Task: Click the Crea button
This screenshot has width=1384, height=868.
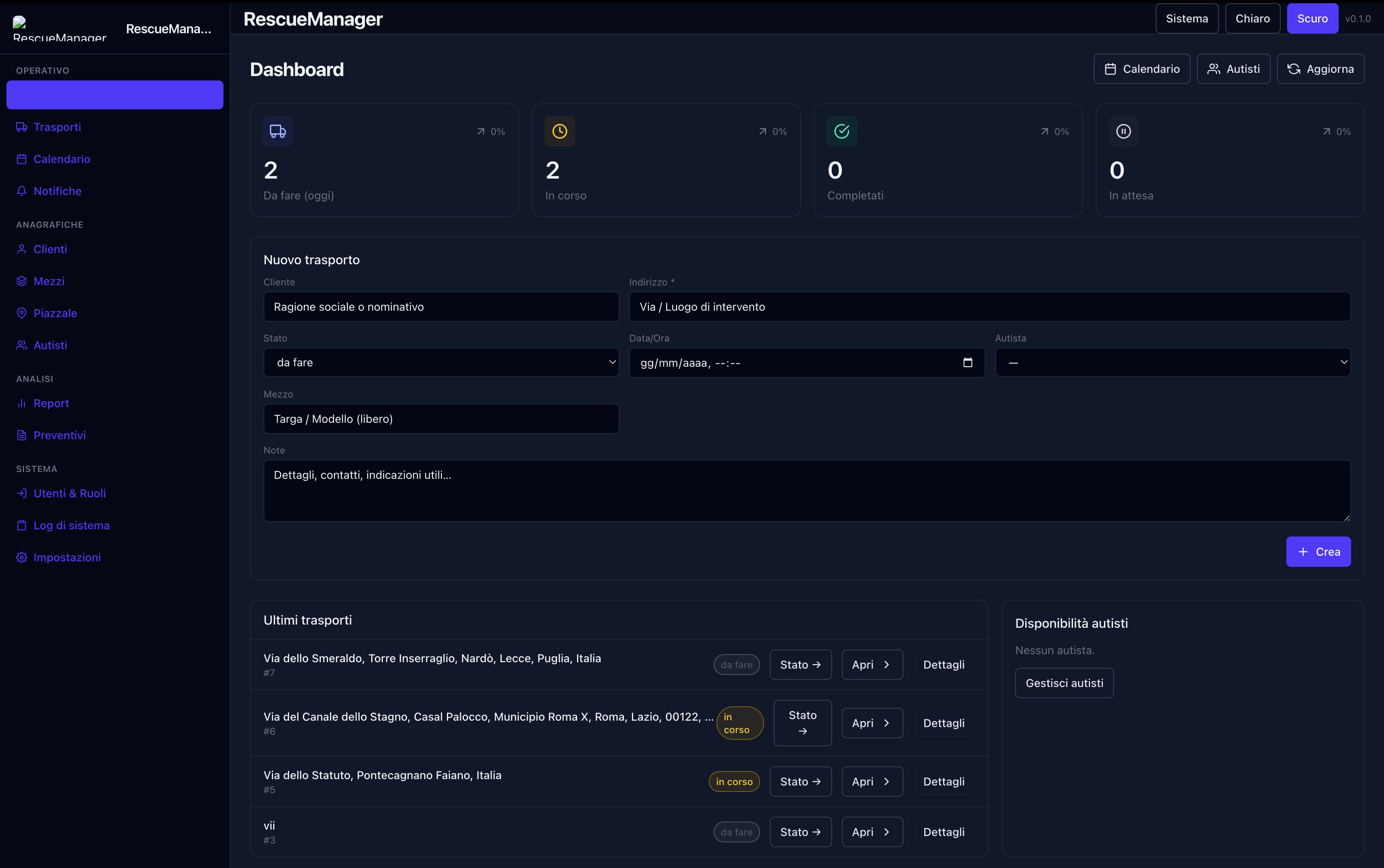Action: (x=1318, y=552)
